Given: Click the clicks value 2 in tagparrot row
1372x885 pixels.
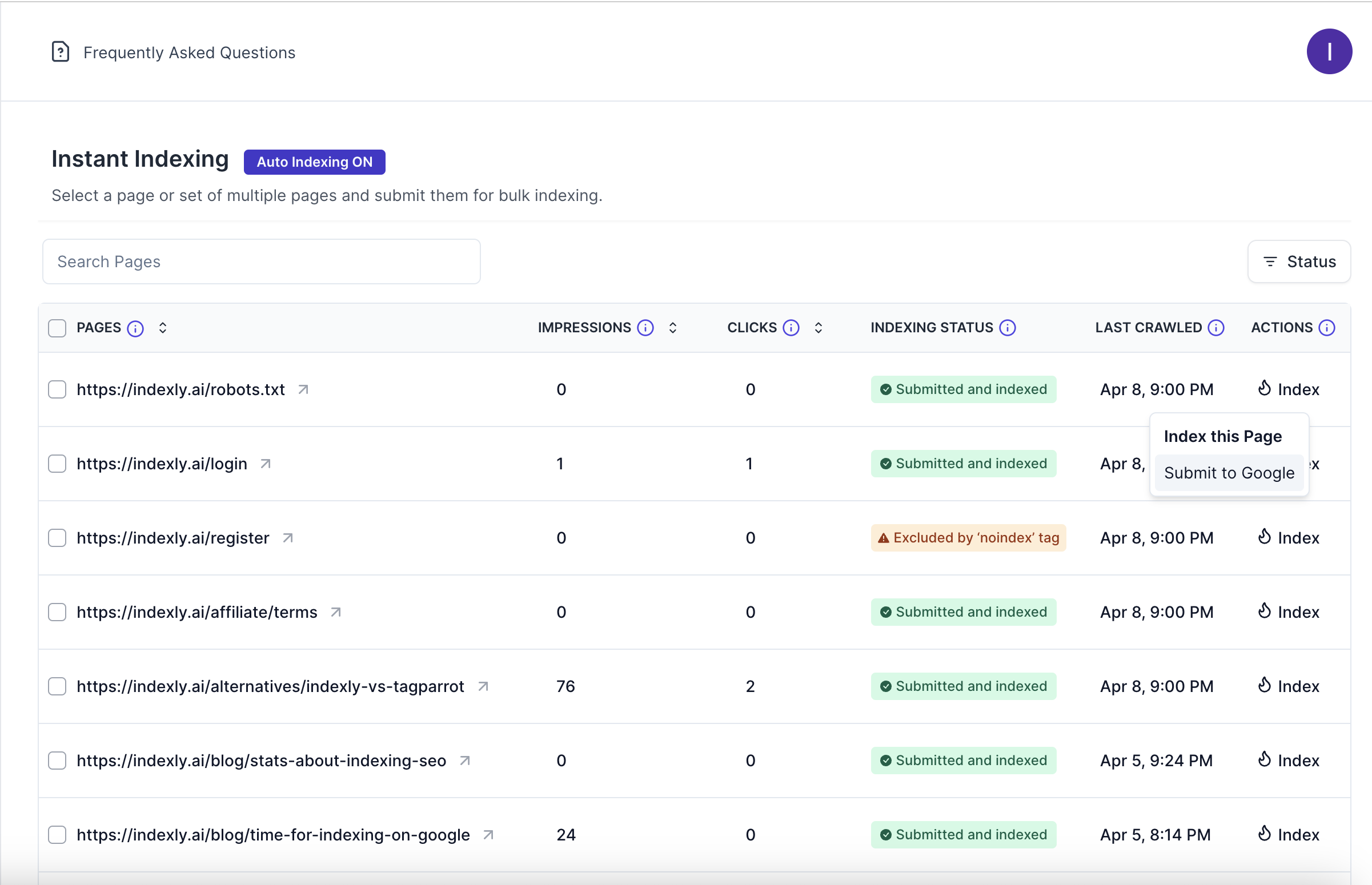Looking at the screenshot, I should pos(750,686).
